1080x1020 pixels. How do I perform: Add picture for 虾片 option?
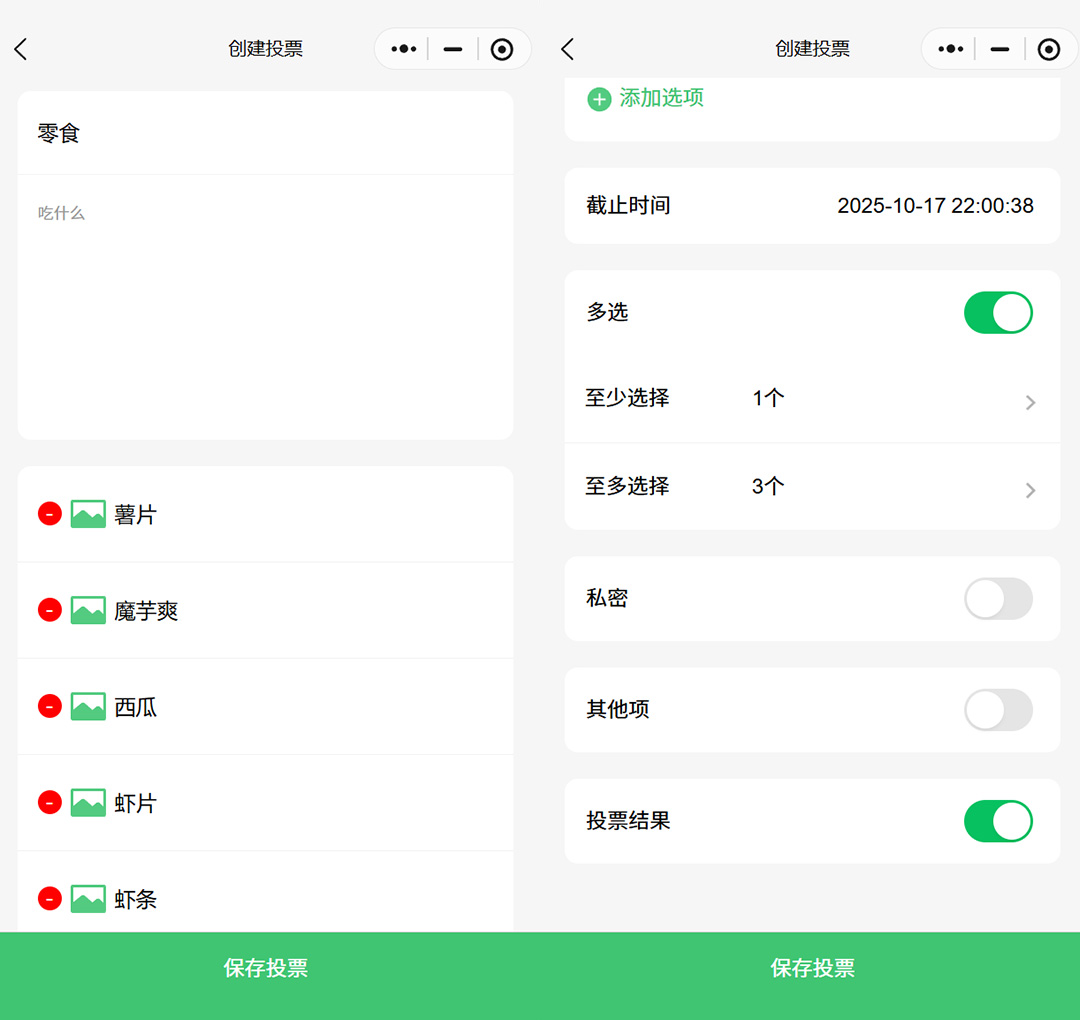click(x=88, y=803)
